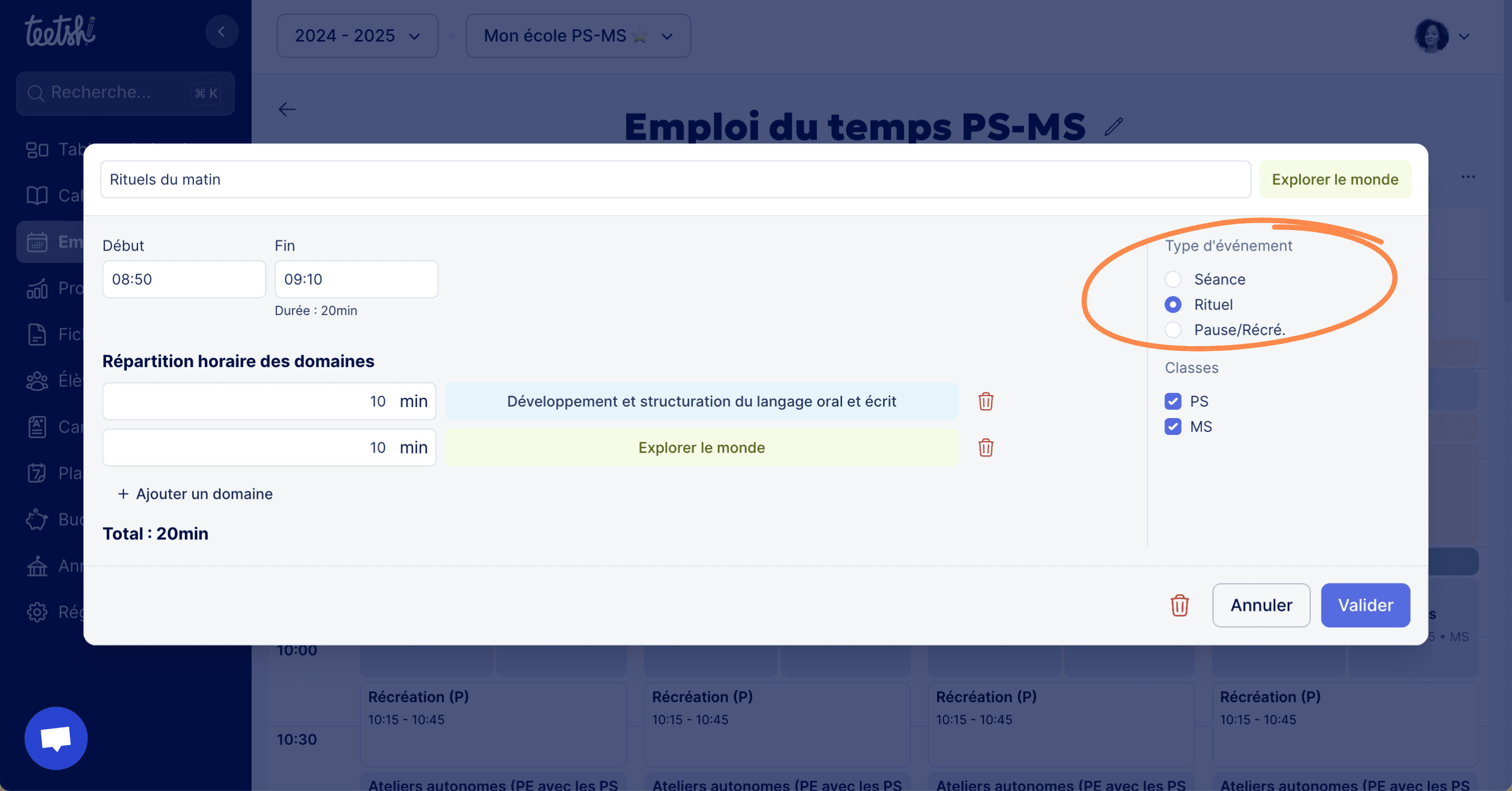Delete the Explorer le monde domain row
Viewport: 1512px width, 791px height.
(985, 447)
